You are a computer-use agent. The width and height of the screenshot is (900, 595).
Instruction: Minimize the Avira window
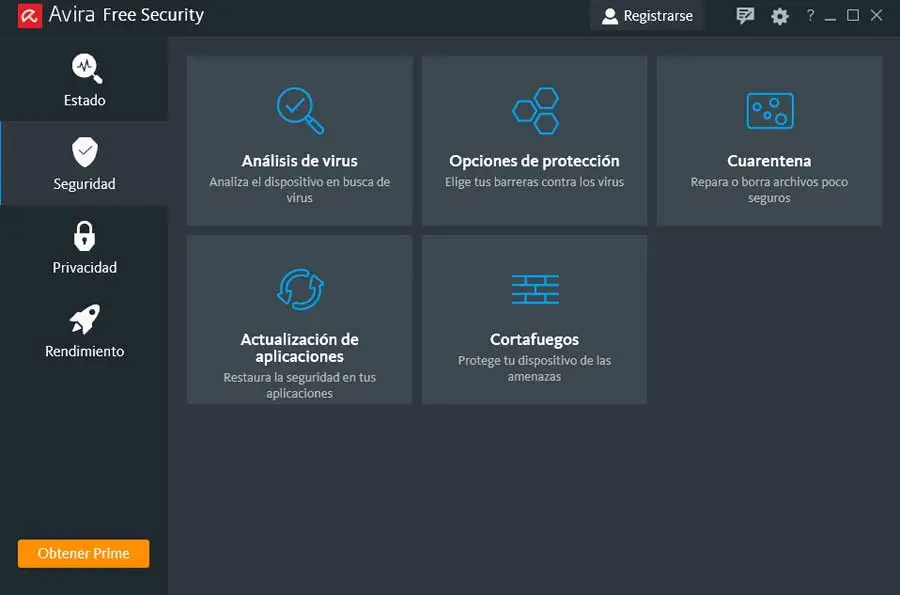(x=830, y=16)
